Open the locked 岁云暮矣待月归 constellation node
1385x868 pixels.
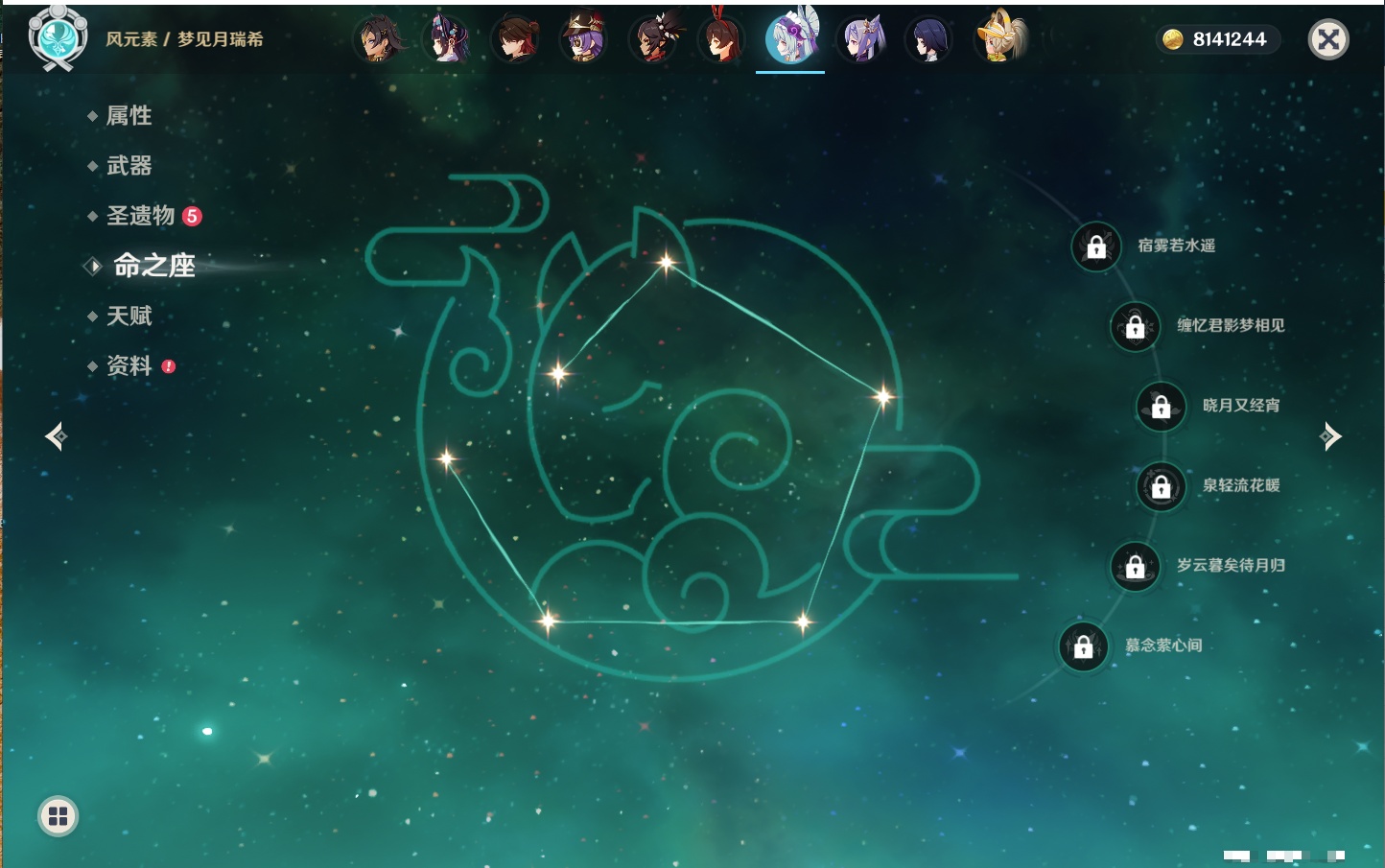coord(1136,566)
